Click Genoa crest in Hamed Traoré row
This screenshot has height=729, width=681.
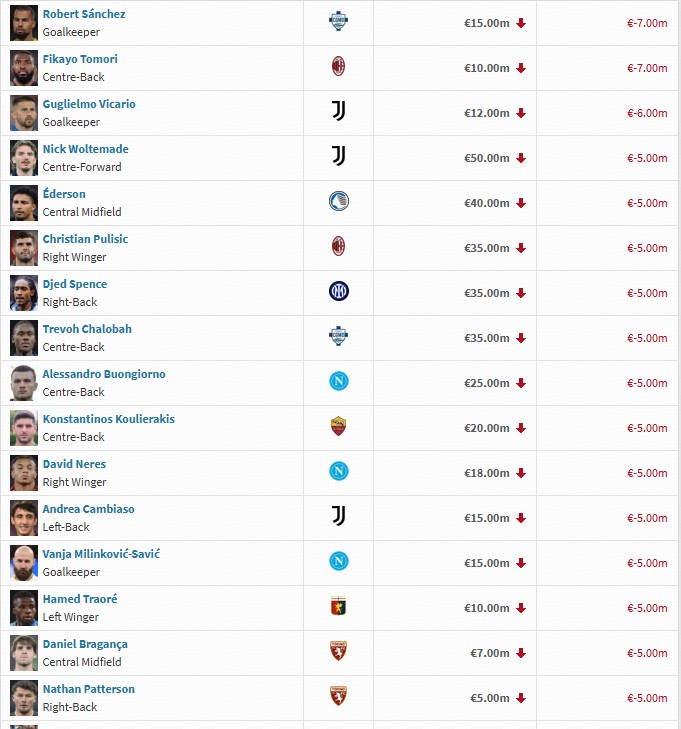338,606
